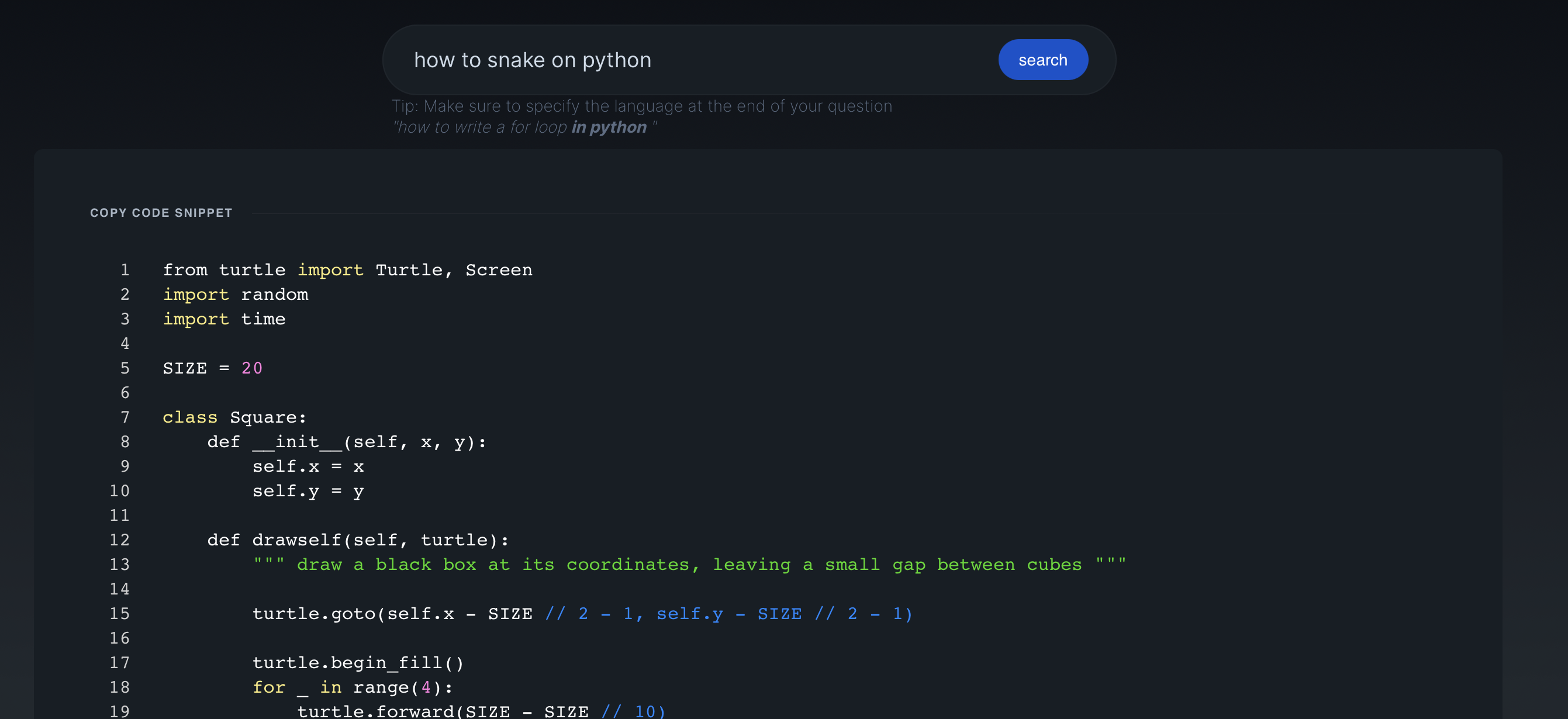Click the 'turtle.goto' code line

coord(581,614)
